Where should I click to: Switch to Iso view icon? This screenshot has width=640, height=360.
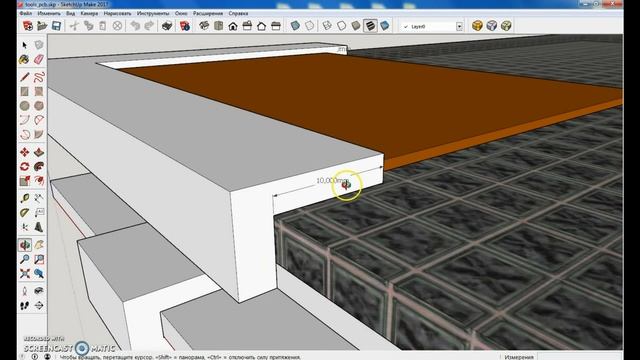204,26
